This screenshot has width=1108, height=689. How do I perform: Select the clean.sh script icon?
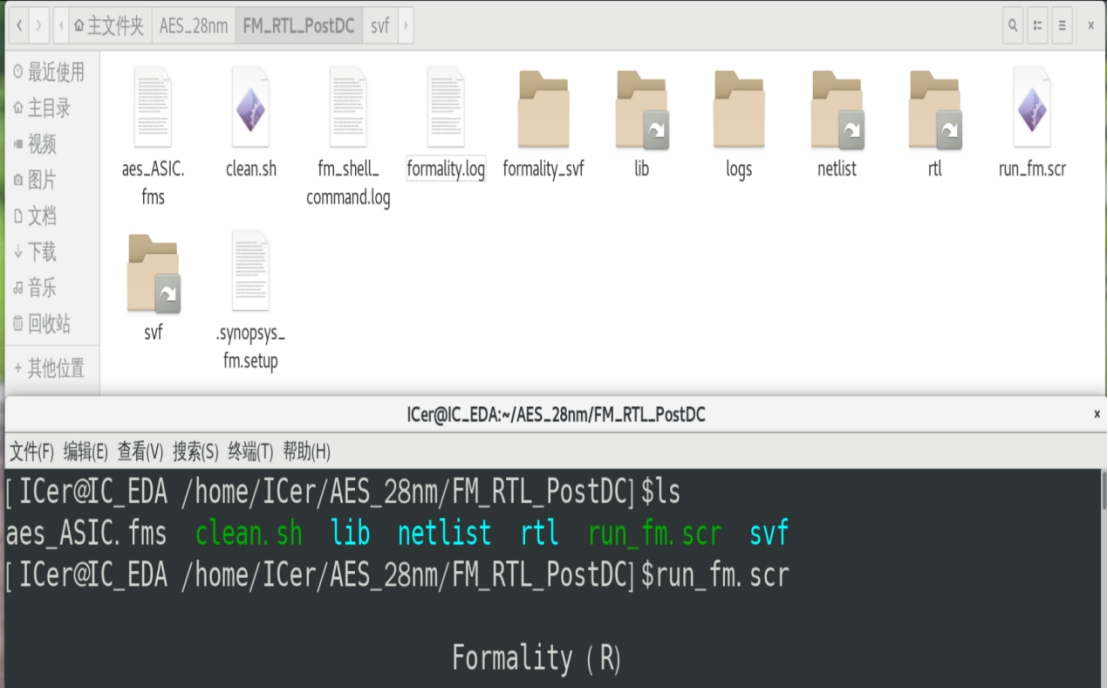pos(250,107)
